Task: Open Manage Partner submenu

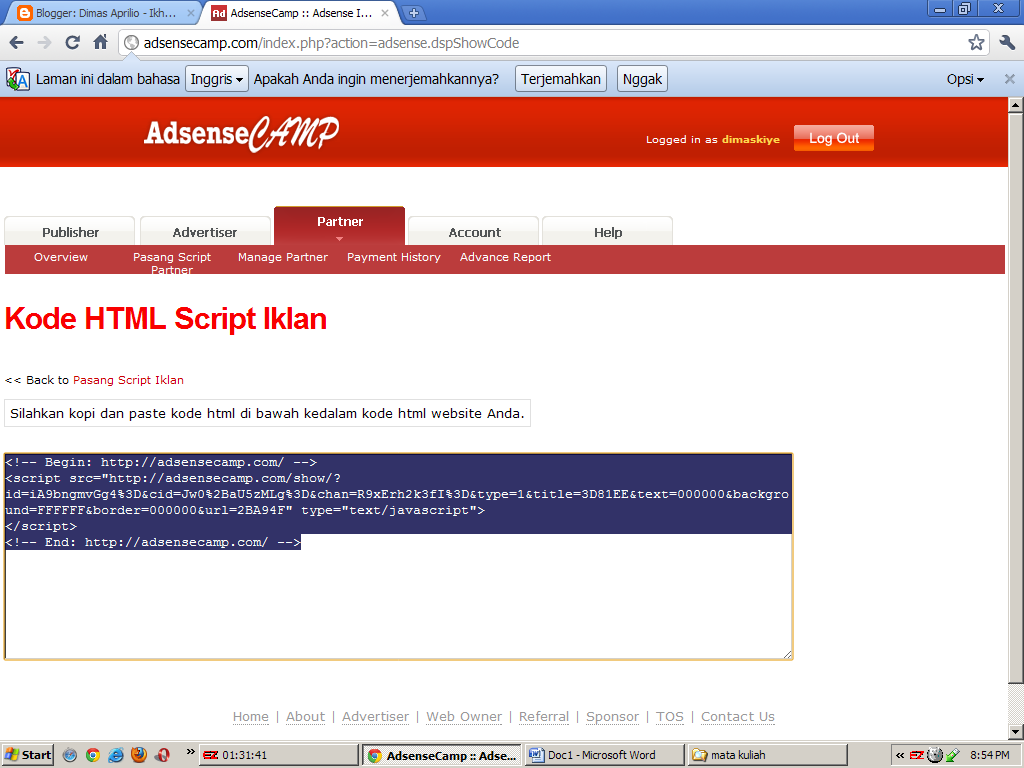Action: pyautogui.click(x=283, y=257)
